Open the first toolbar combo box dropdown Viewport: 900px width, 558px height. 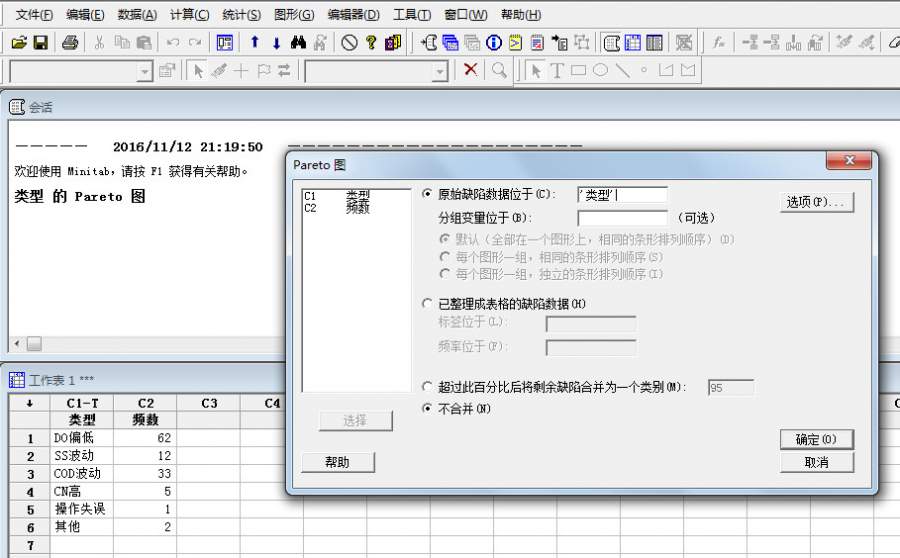145,72
